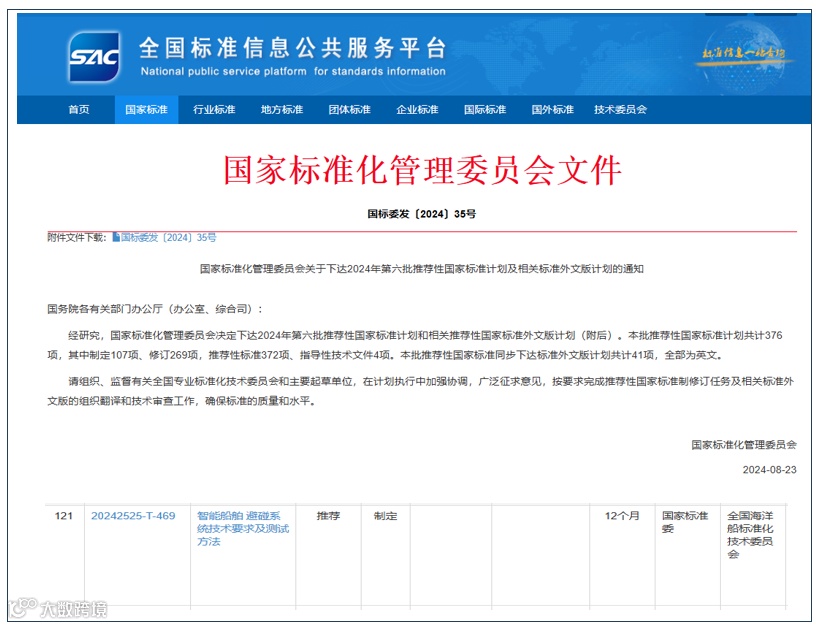Screen dimensions: 816x625
Task: Open plan number 20242525-T-469 link
Action: pyautogui.click(x=133, y=516)
